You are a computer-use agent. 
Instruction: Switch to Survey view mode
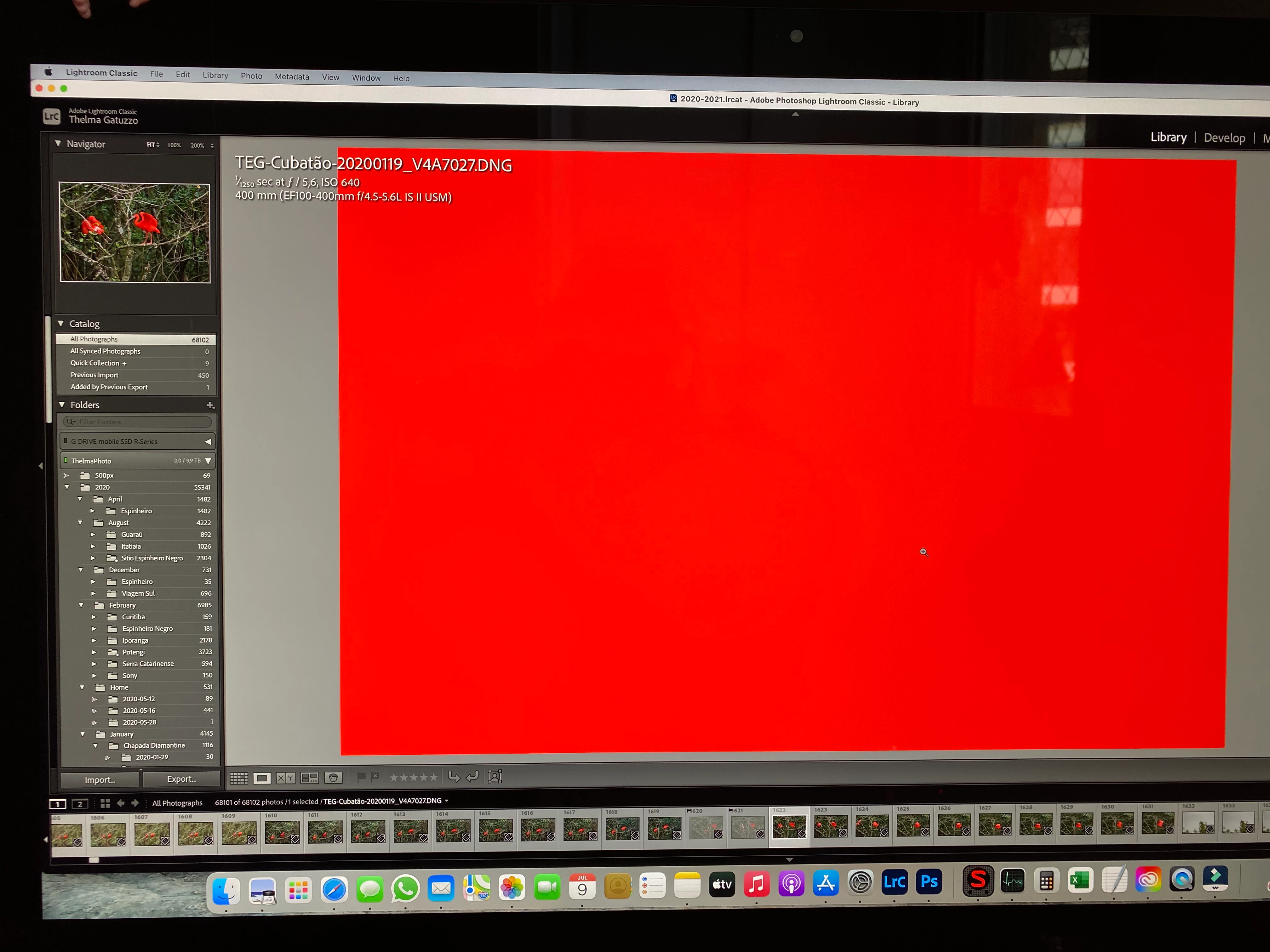tap(309, 778)
